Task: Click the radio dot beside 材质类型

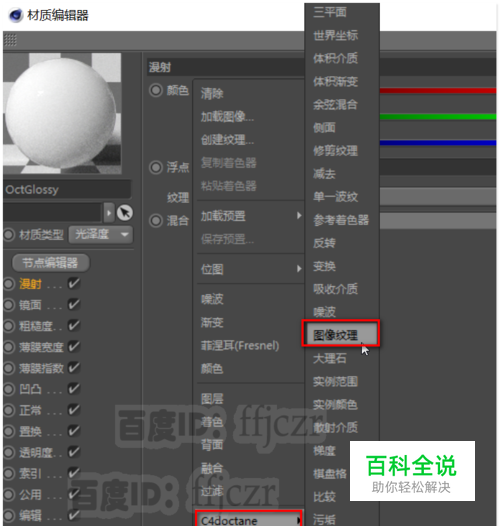Action: (x=9, y=234)
